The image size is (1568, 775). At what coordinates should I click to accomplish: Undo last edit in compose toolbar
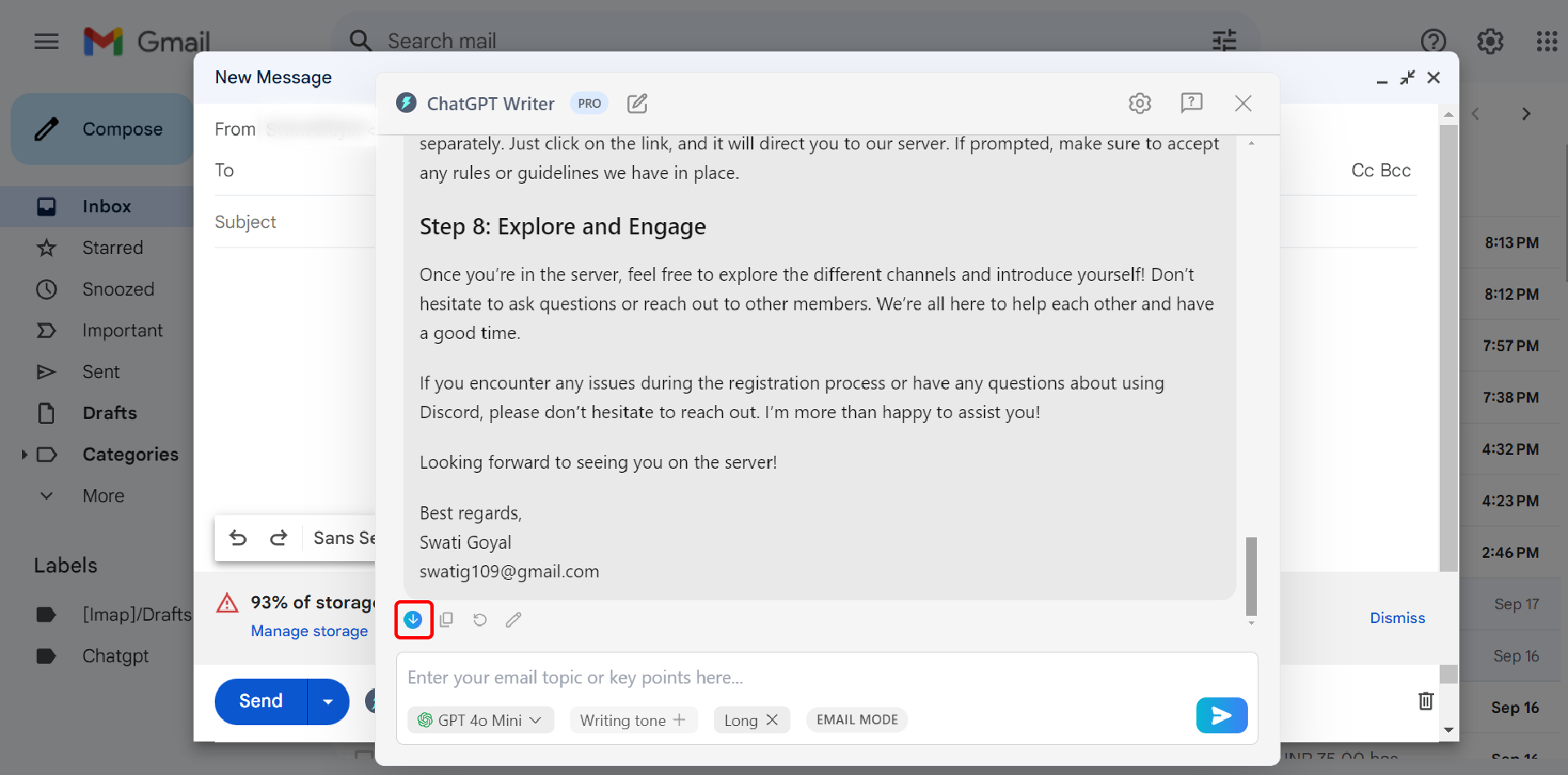(238, 537)
